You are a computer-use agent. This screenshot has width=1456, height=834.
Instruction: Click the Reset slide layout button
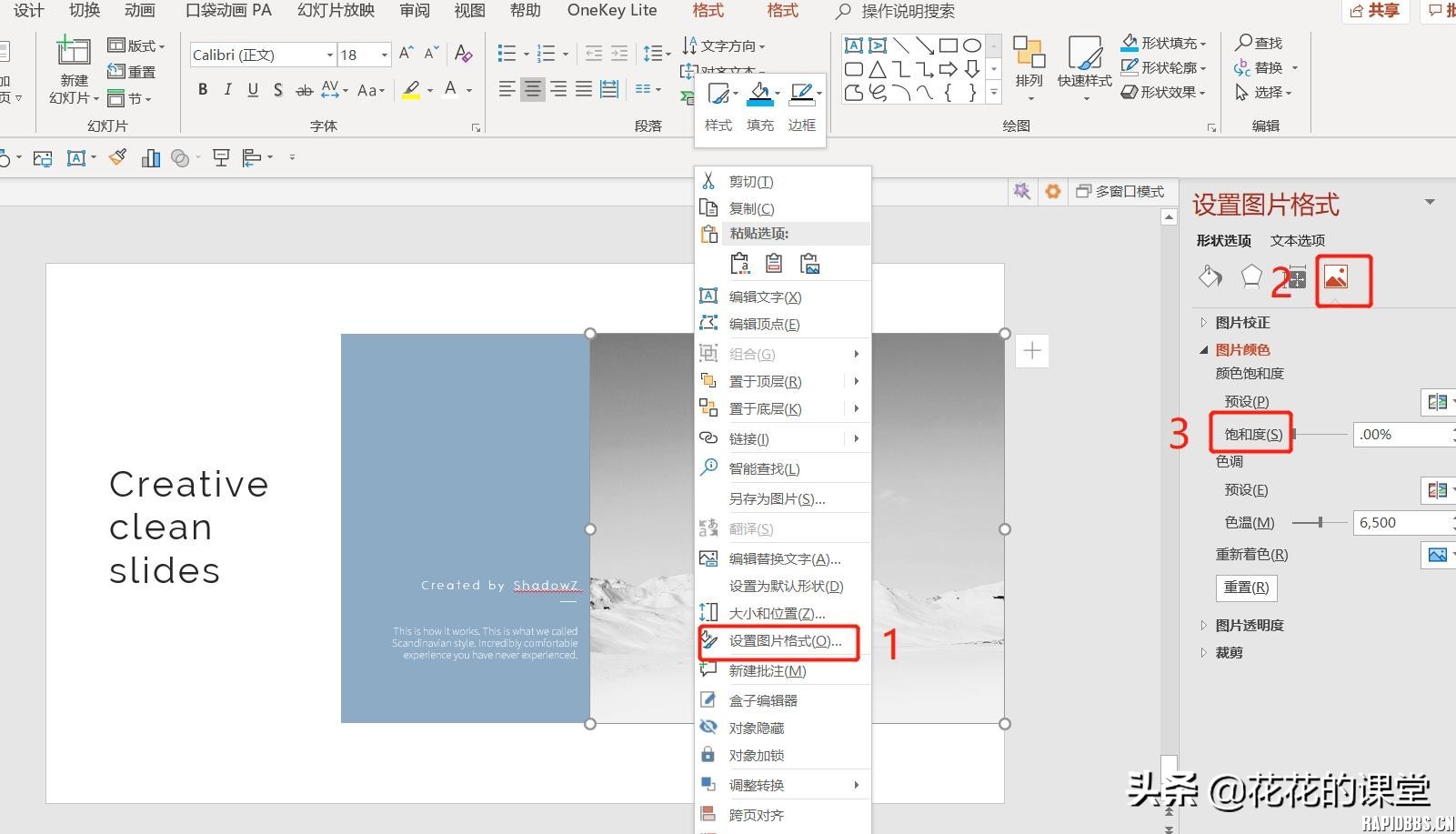point(131,72)
